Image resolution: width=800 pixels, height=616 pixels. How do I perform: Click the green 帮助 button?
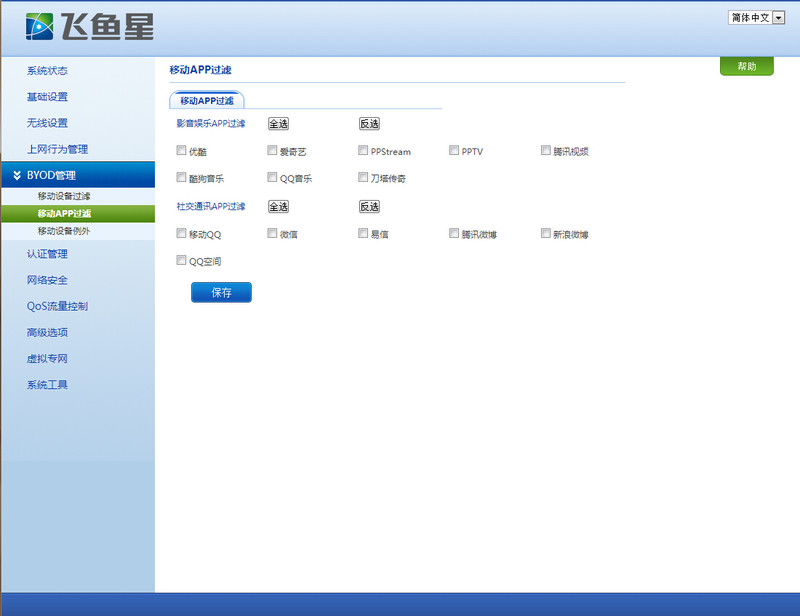[x=746, y=66]
